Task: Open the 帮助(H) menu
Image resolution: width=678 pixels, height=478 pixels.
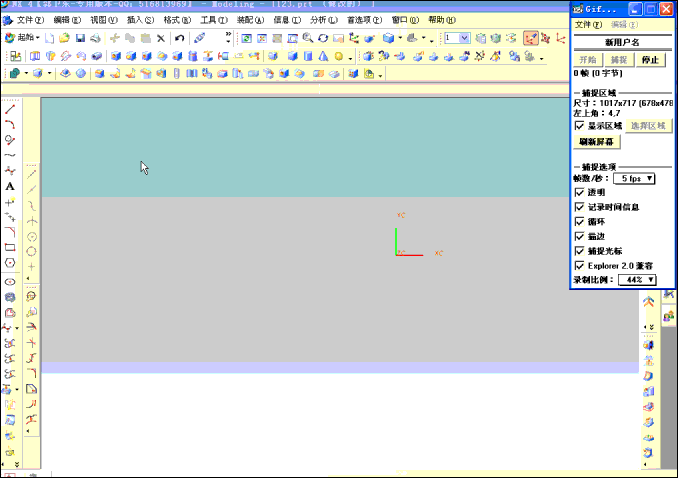Action: coord(442,20)
